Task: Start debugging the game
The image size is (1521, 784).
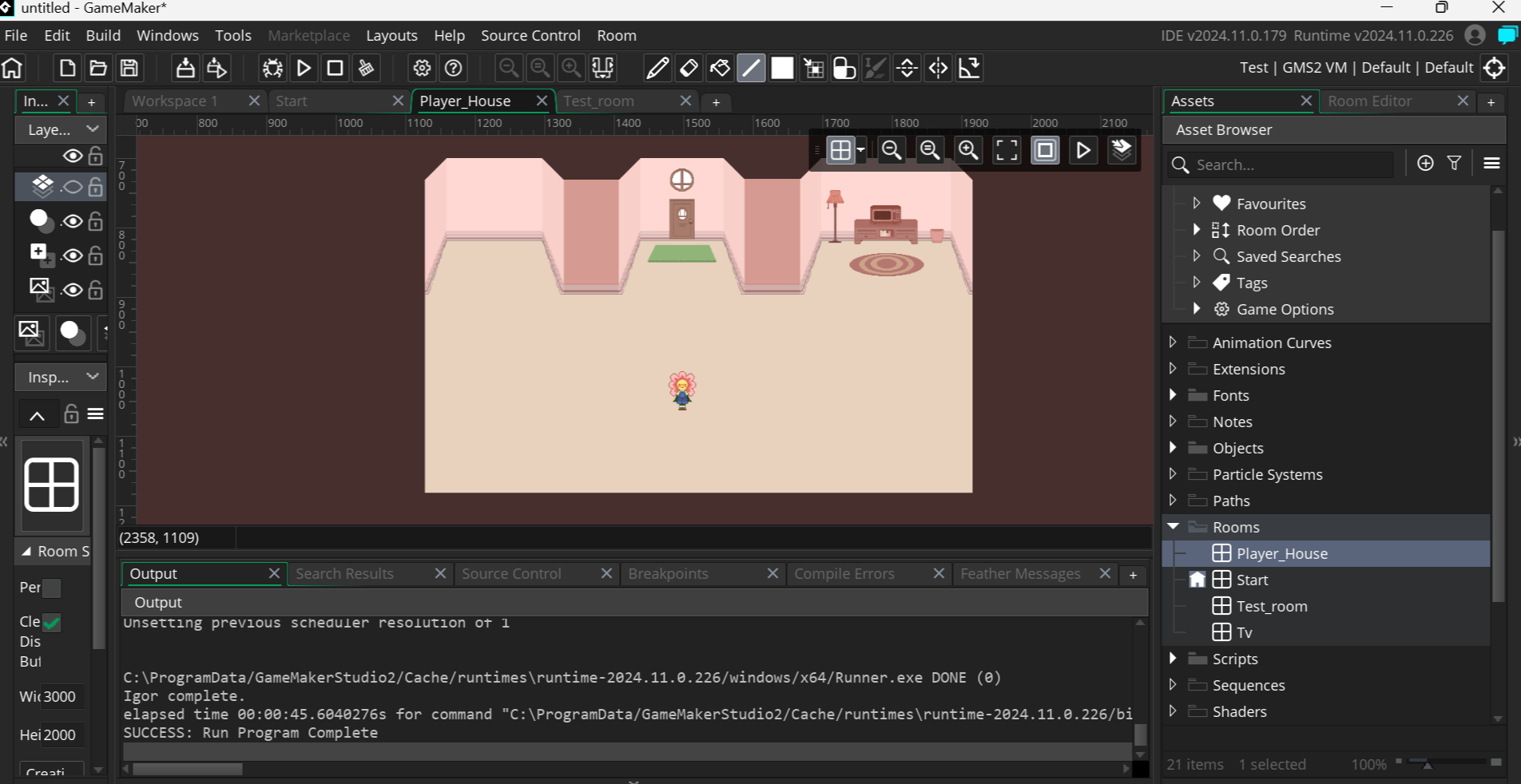Action: [272, 68]
